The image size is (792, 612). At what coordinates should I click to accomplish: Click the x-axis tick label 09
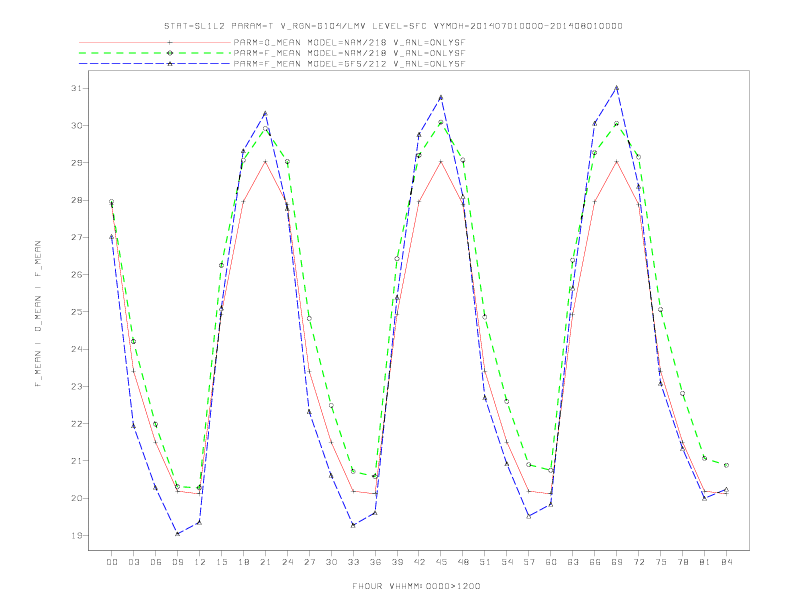click(x=177, y=562)
